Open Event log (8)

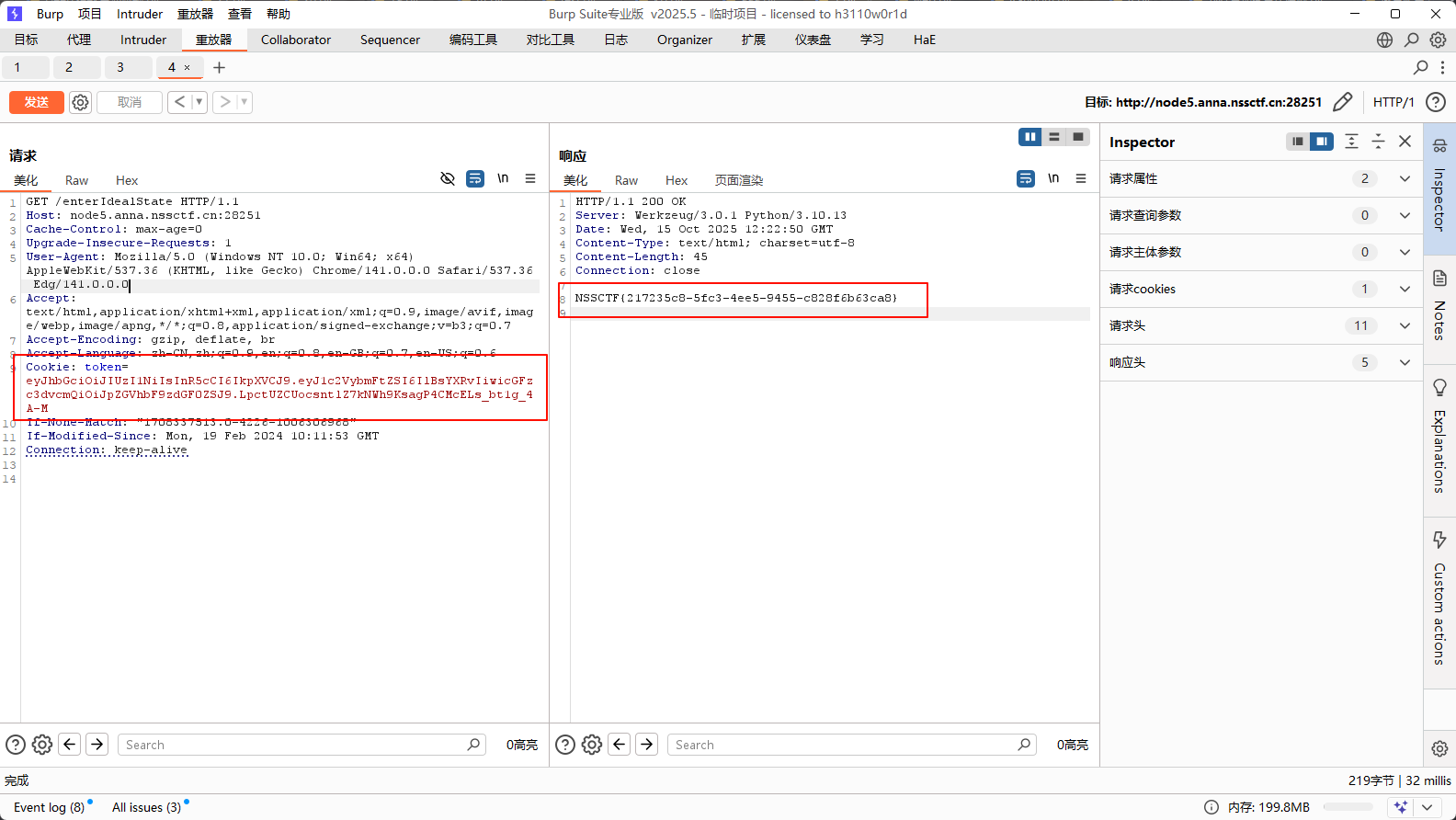(50, 807)
